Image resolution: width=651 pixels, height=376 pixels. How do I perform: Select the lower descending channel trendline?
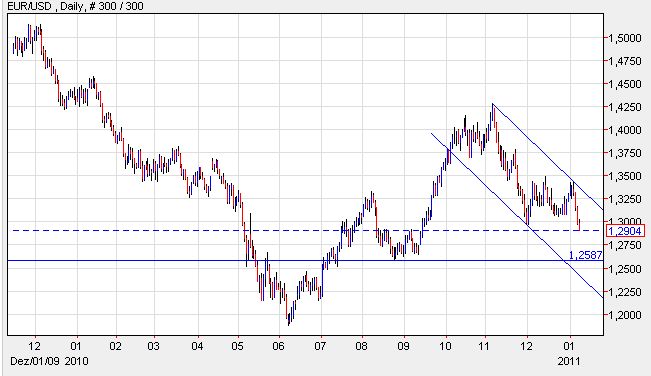pos(517,215)
